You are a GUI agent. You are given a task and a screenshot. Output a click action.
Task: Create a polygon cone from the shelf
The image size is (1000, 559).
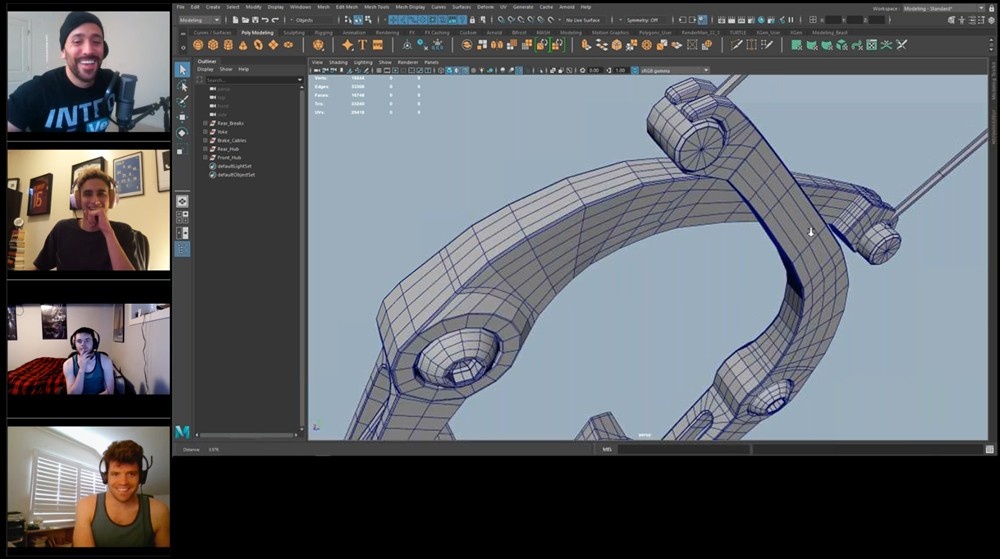click(243, 45)
